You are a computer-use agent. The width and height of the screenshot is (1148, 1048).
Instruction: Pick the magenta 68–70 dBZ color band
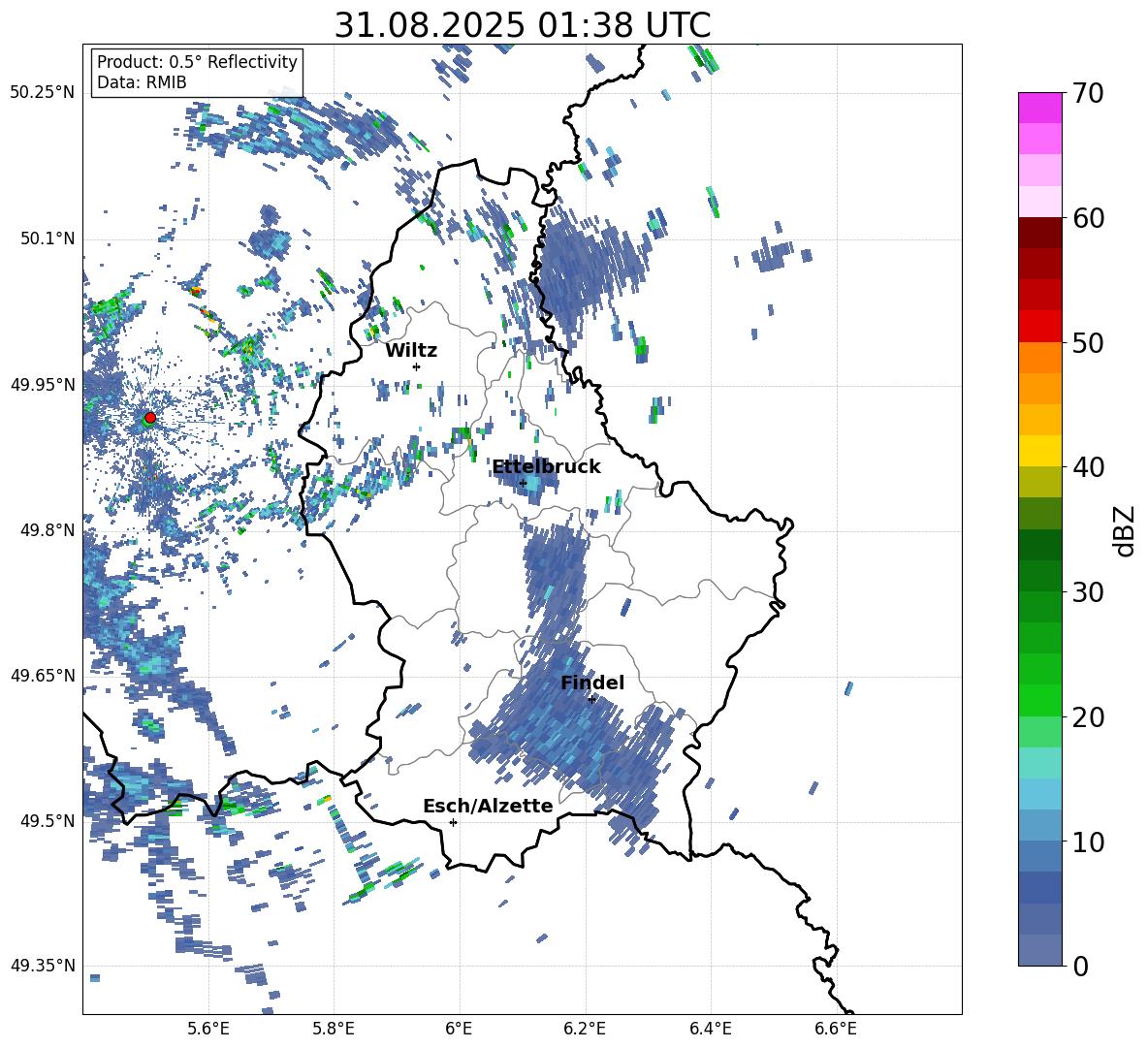1040,108
